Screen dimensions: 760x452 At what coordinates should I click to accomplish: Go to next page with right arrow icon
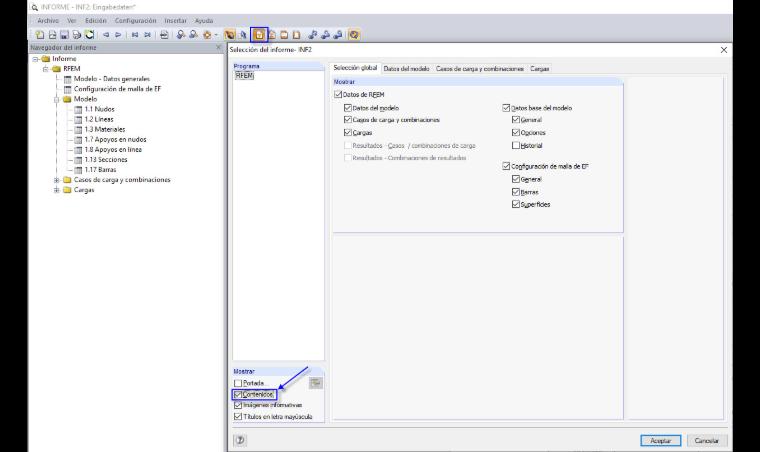[118, 35]
